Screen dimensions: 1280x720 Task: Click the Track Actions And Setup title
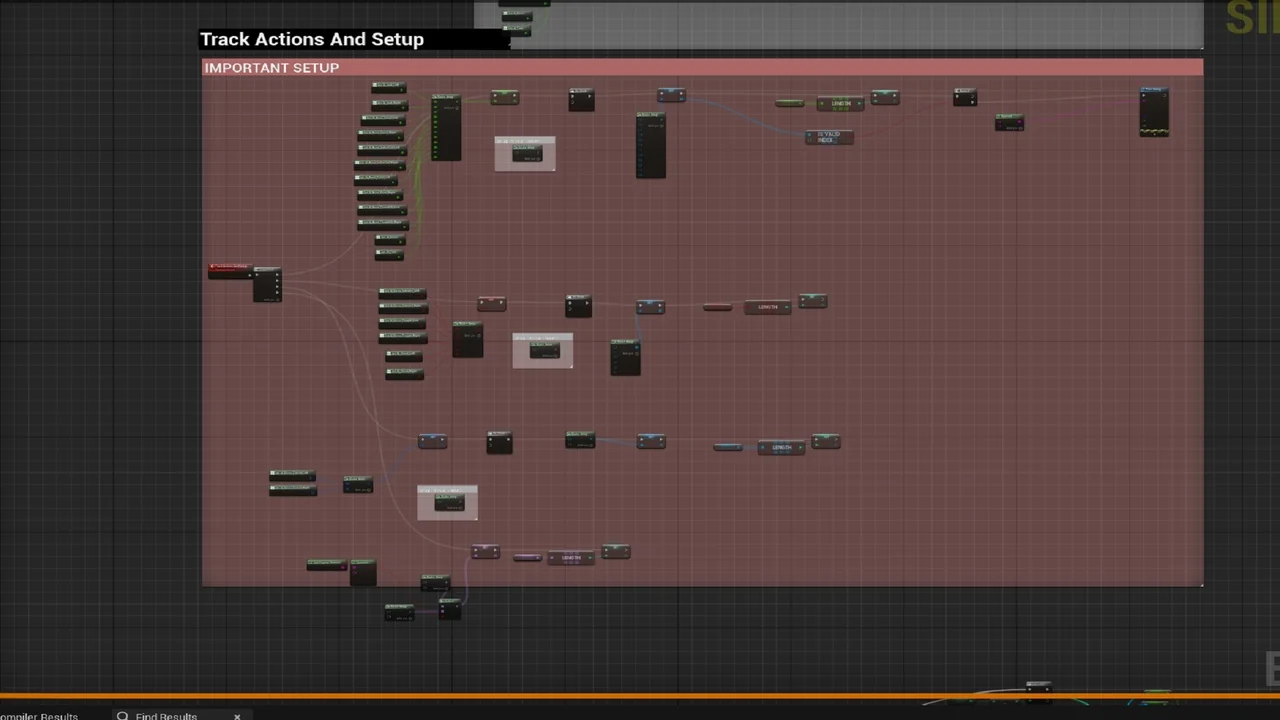pyautogui.click(x=312, y=39)
